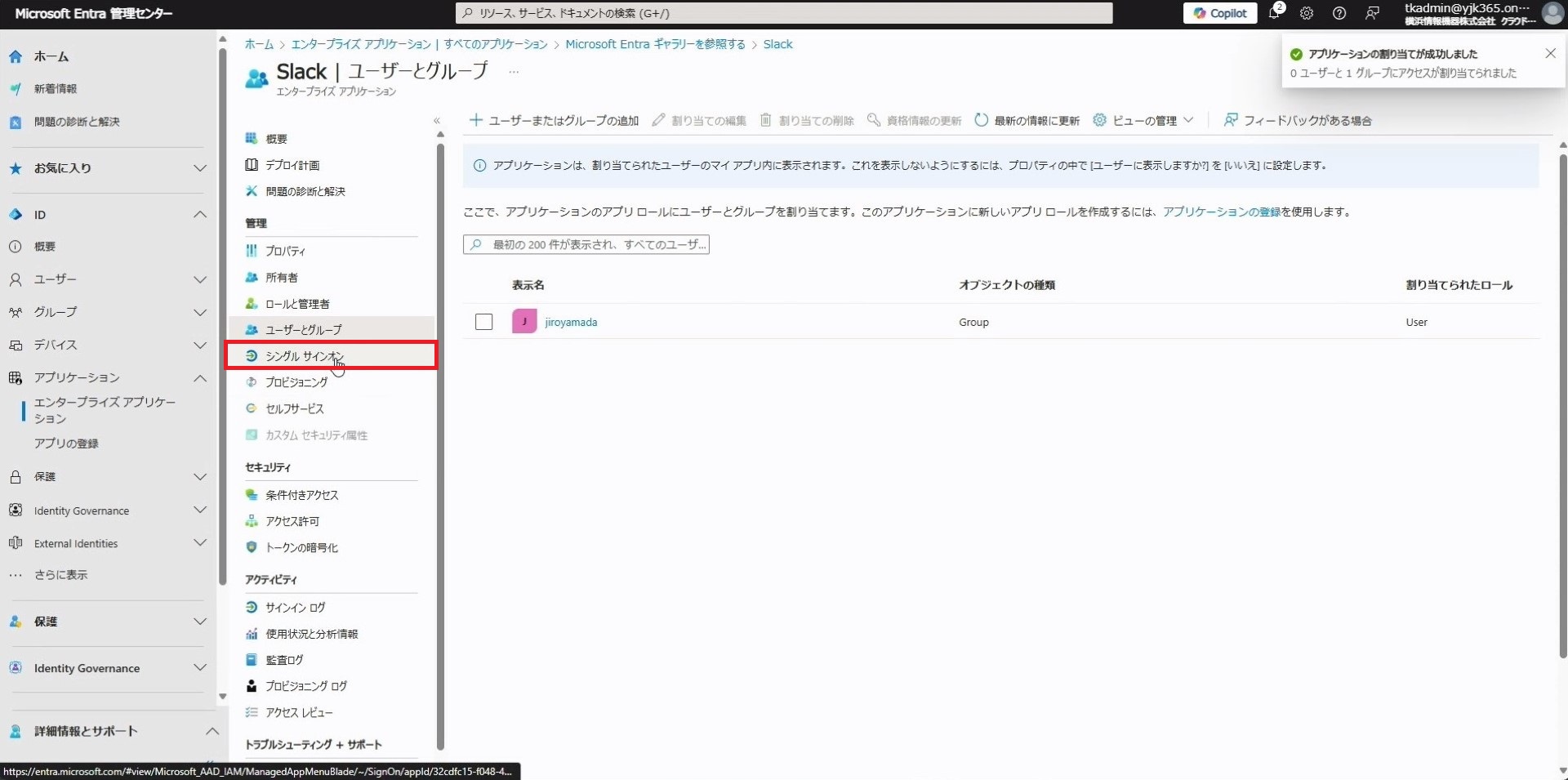Click the アクセス許可 icon

click(x=252, y=521)
